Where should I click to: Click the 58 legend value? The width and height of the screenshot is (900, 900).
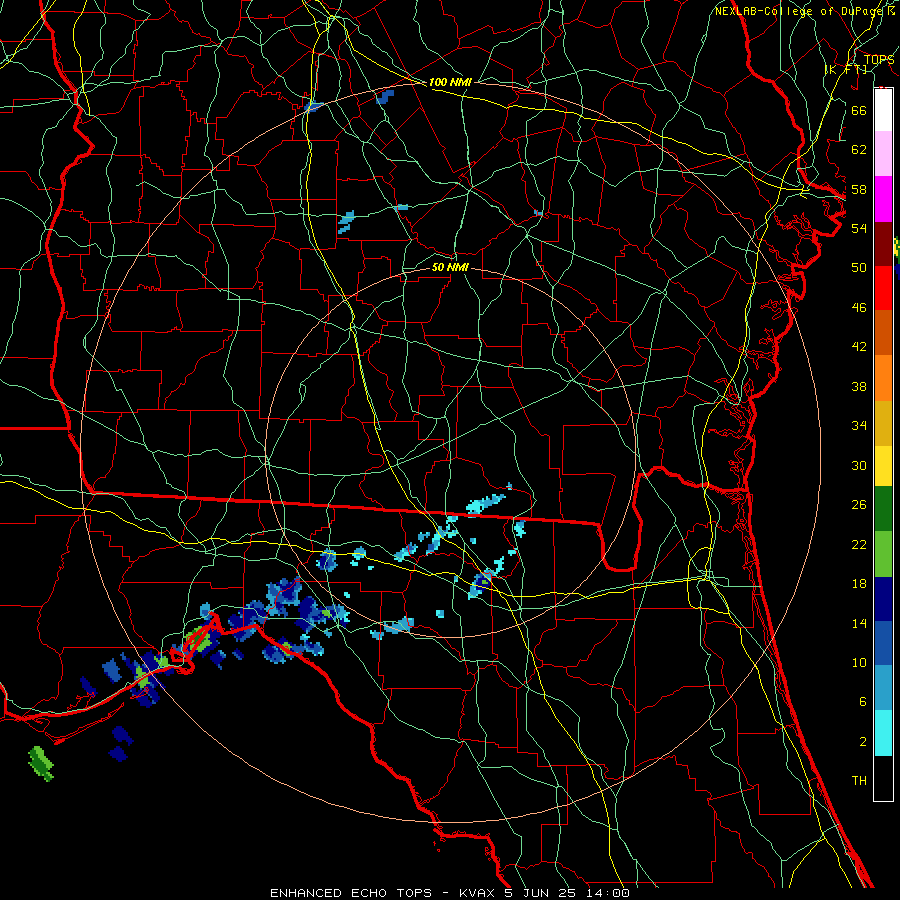click(x=859, y=189)
